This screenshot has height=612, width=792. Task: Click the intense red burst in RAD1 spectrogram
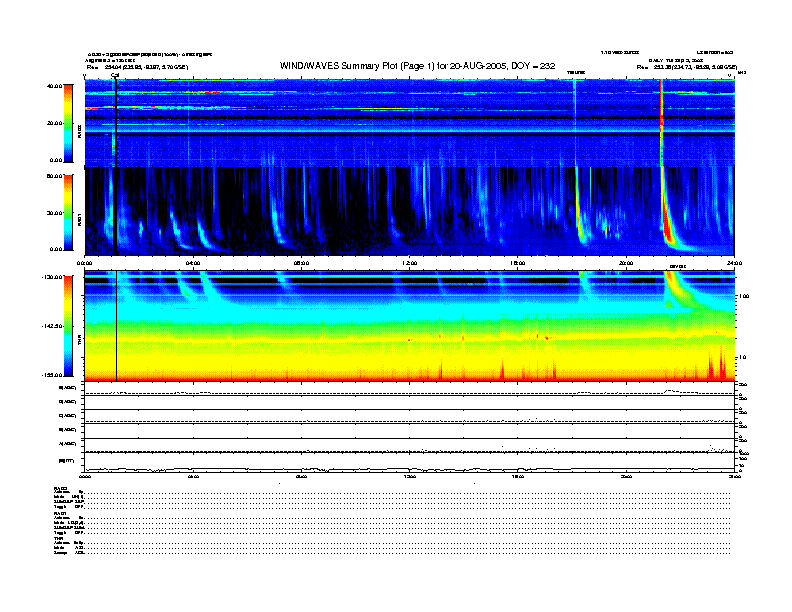click(x=668, y=227)
